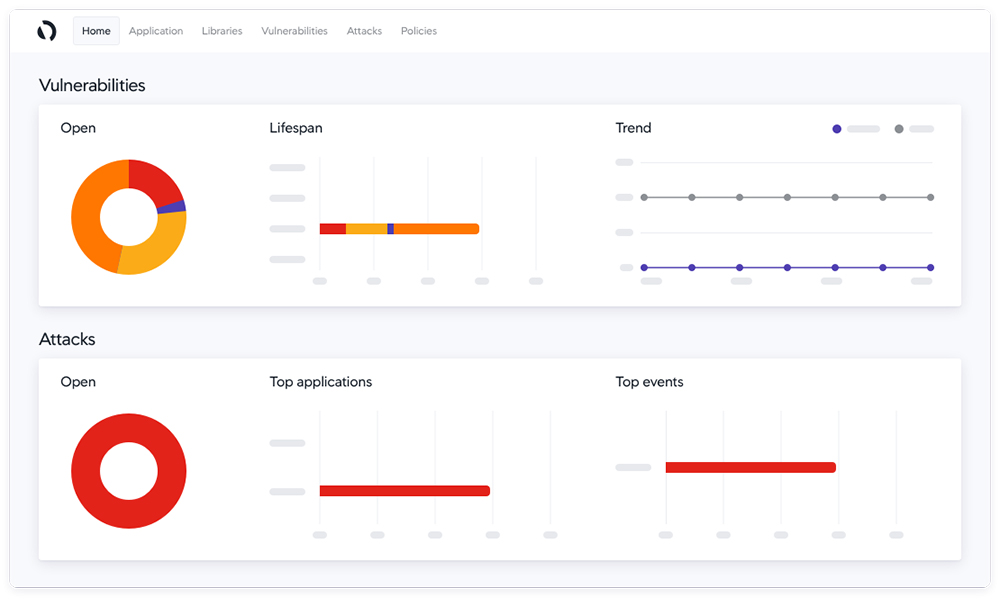Click the yellow segment of Lifespan bar
1000x600 pixels.
(367, 229)
